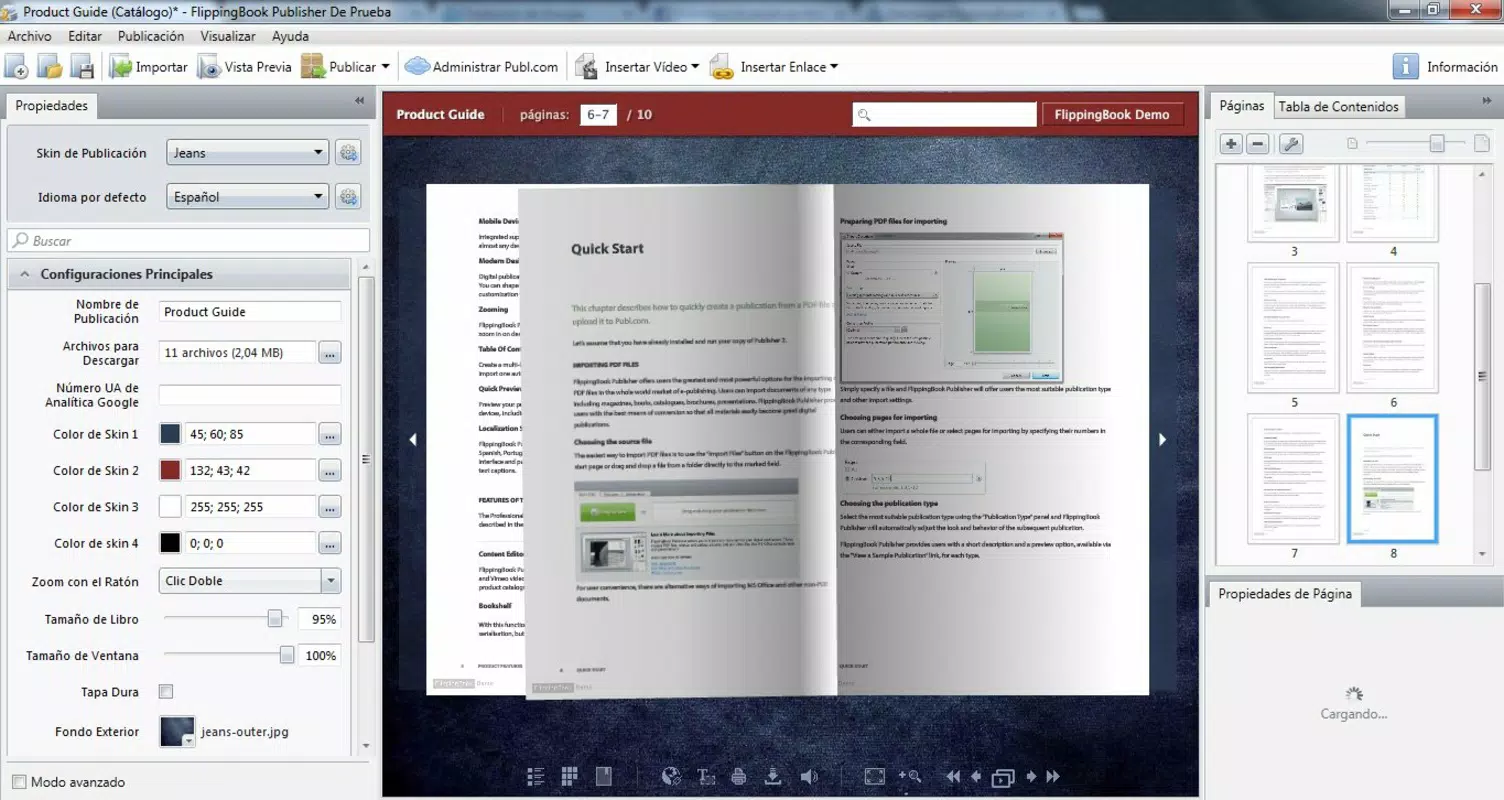Screen dimensions: 1504x800
Task: Click the share globe icon in viewer bar
Action: [x=672, y=776]
